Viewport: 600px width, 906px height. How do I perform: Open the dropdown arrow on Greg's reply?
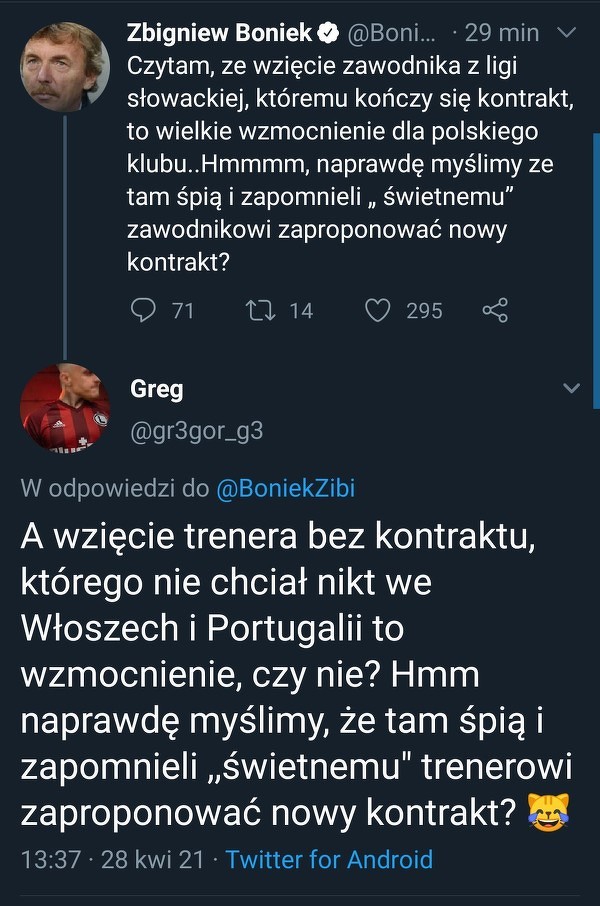pyautogui.click(x=571, y=388)
